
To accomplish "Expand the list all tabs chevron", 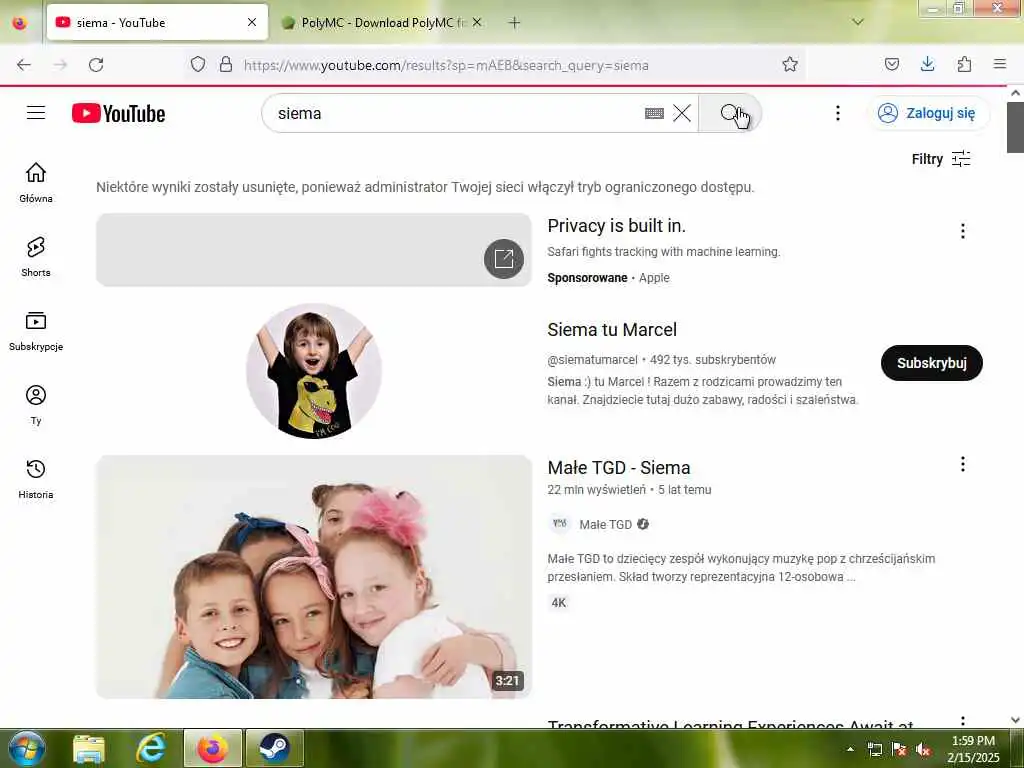I will [858, 22].
